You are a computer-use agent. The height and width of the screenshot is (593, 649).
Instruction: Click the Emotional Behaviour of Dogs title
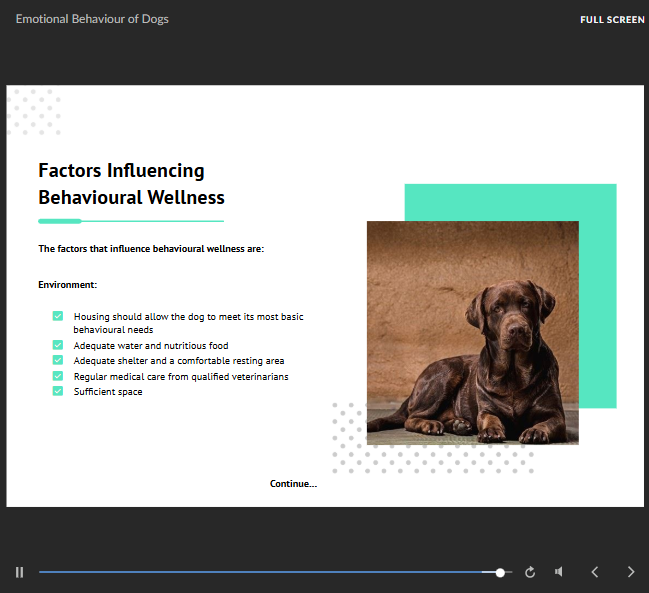92,19
